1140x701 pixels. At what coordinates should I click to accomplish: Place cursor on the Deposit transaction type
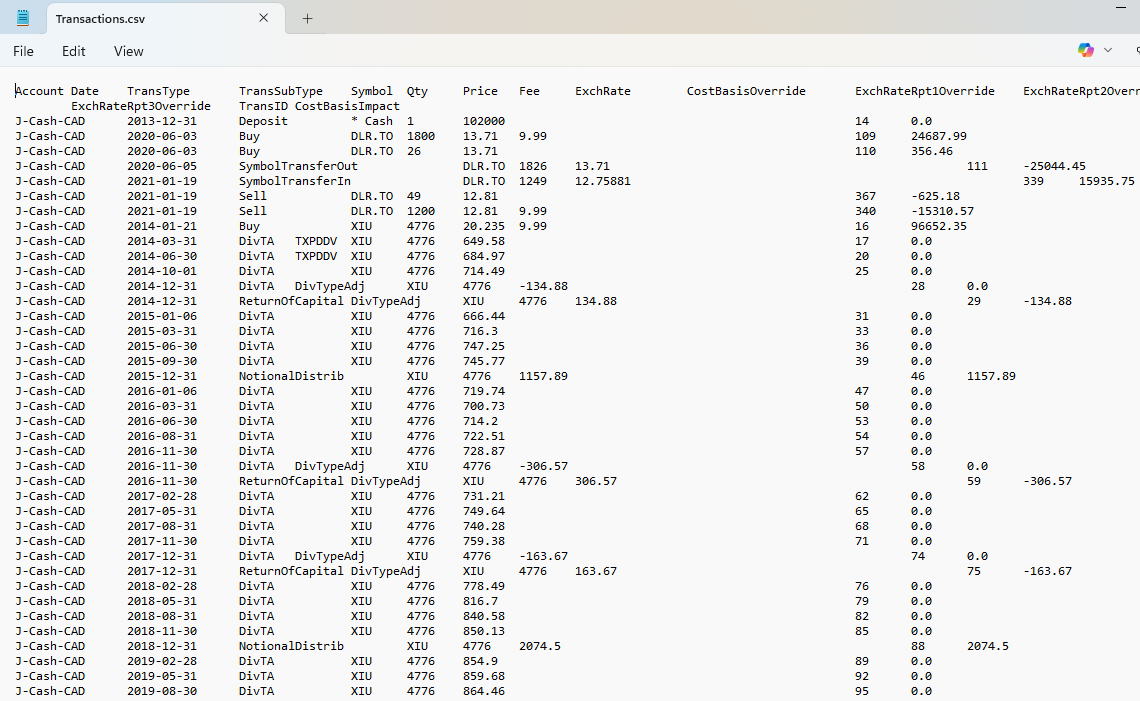click(x=263, y=121)
